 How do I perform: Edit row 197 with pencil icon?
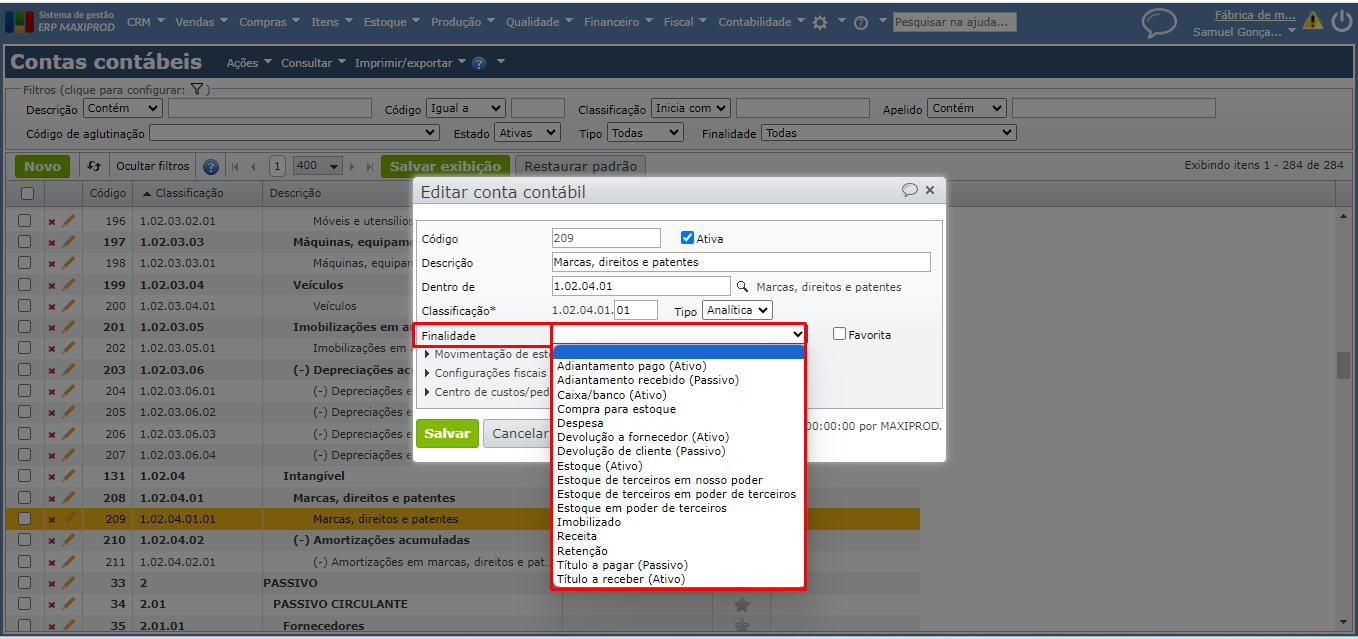(69, 242)
